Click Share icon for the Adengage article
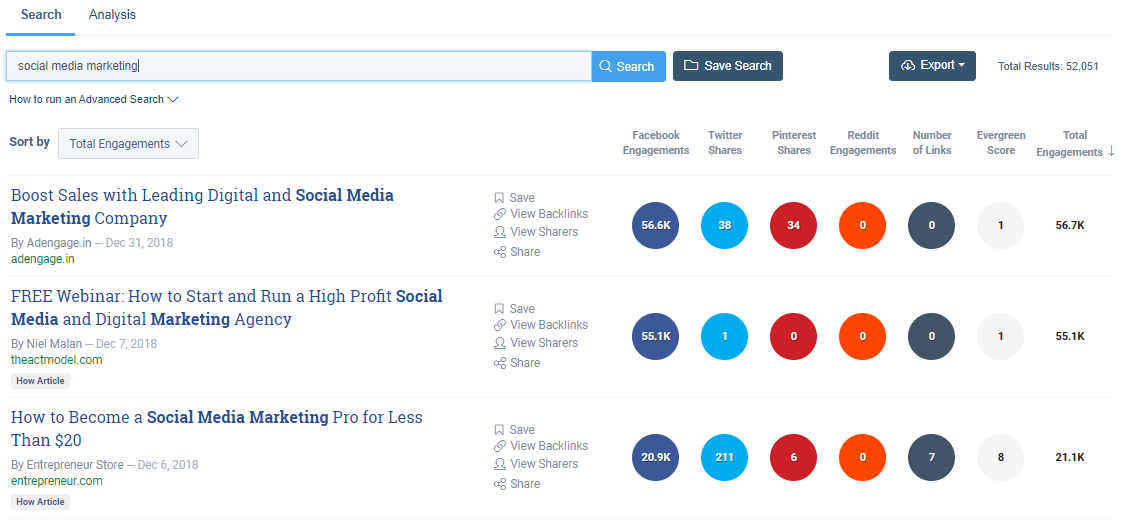 pyautogui.click(x=499, y=252)
